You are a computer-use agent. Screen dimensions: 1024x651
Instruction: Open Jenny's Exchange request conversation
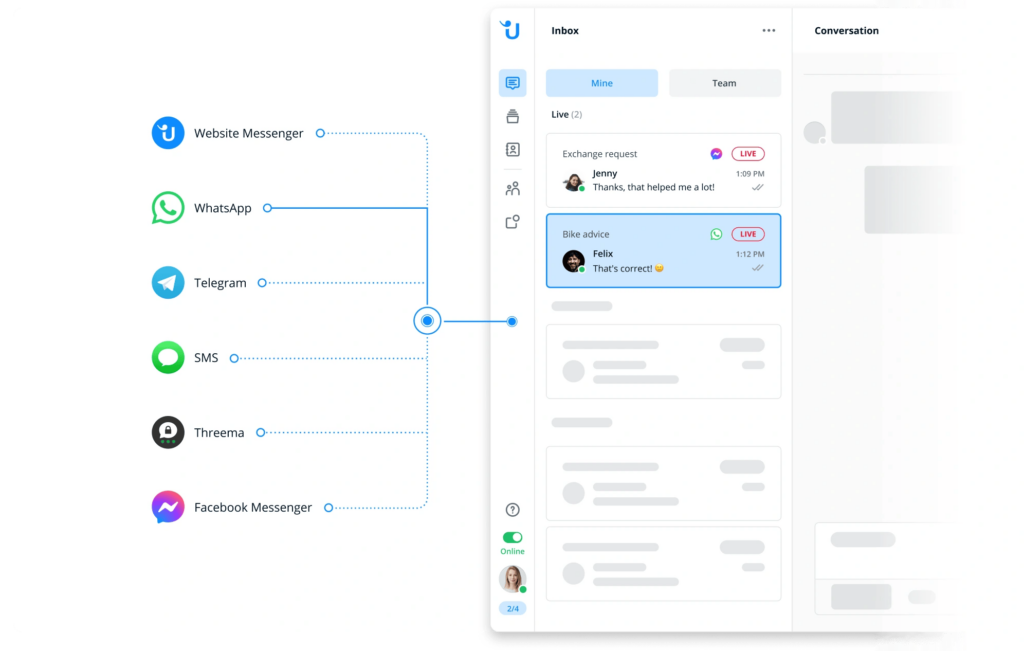pyautogui.click(x=663, y=171)
